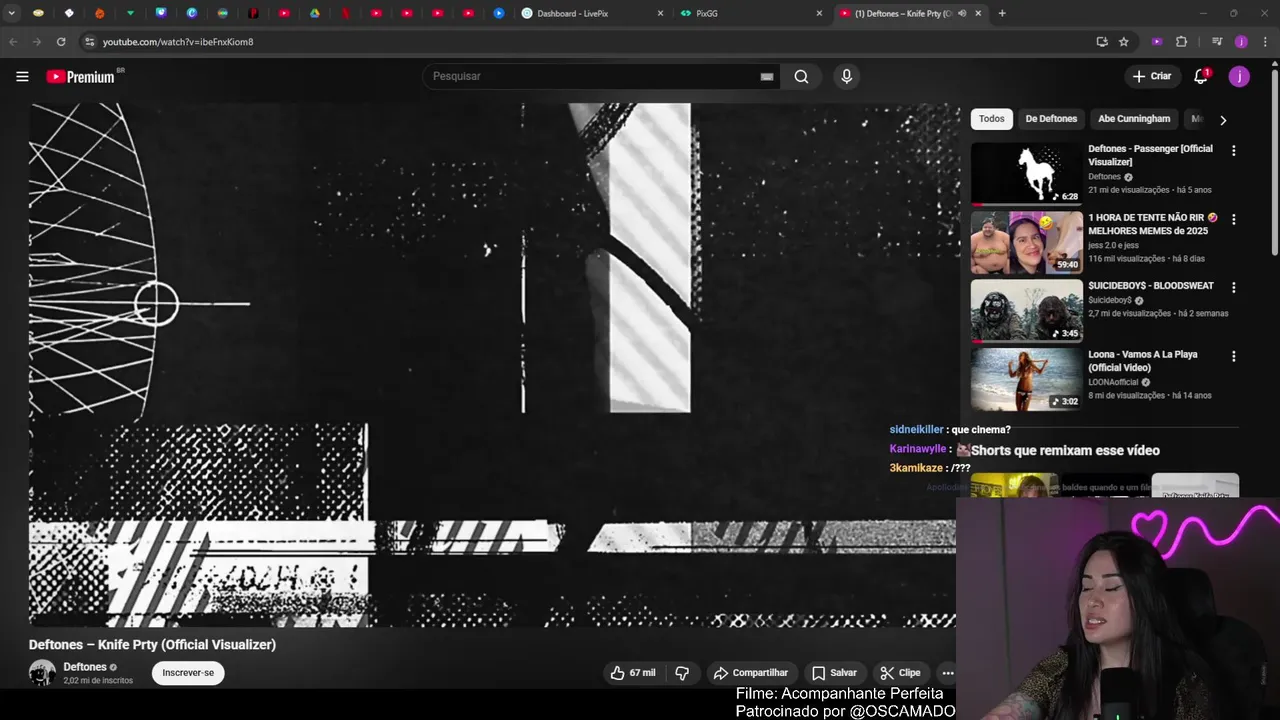Open Loona - Vamos A La Playa title

(x=1143, y=361)
